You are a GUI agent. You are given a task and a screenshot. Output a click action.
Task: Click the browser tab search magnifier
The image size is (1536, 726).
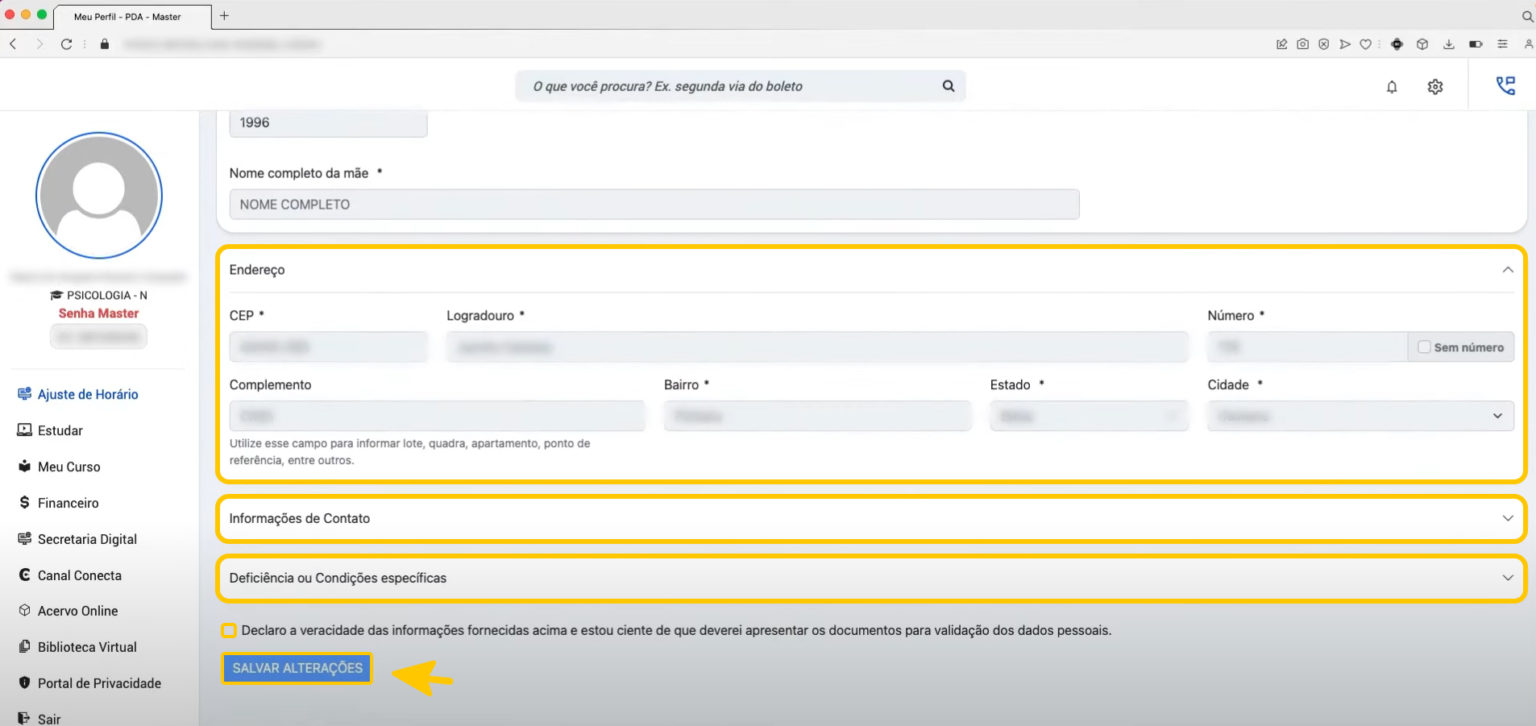(1527, 16)
